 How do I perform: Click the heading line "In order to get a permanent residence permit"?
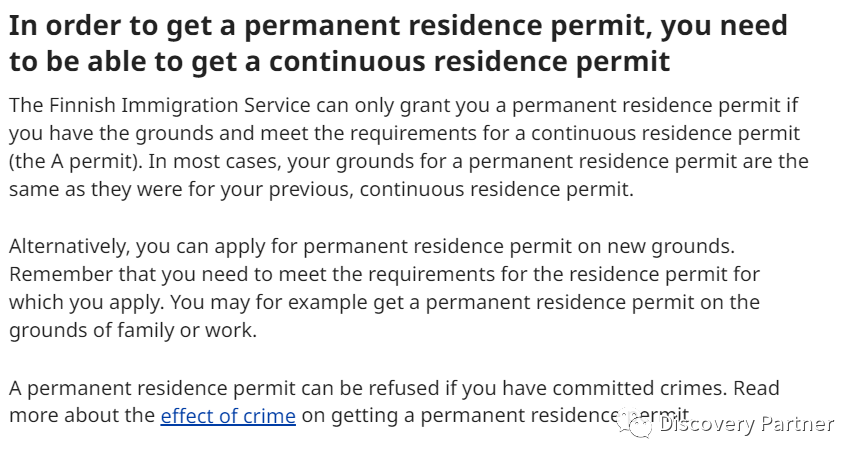pyautogui.click(x=331, y=26)
